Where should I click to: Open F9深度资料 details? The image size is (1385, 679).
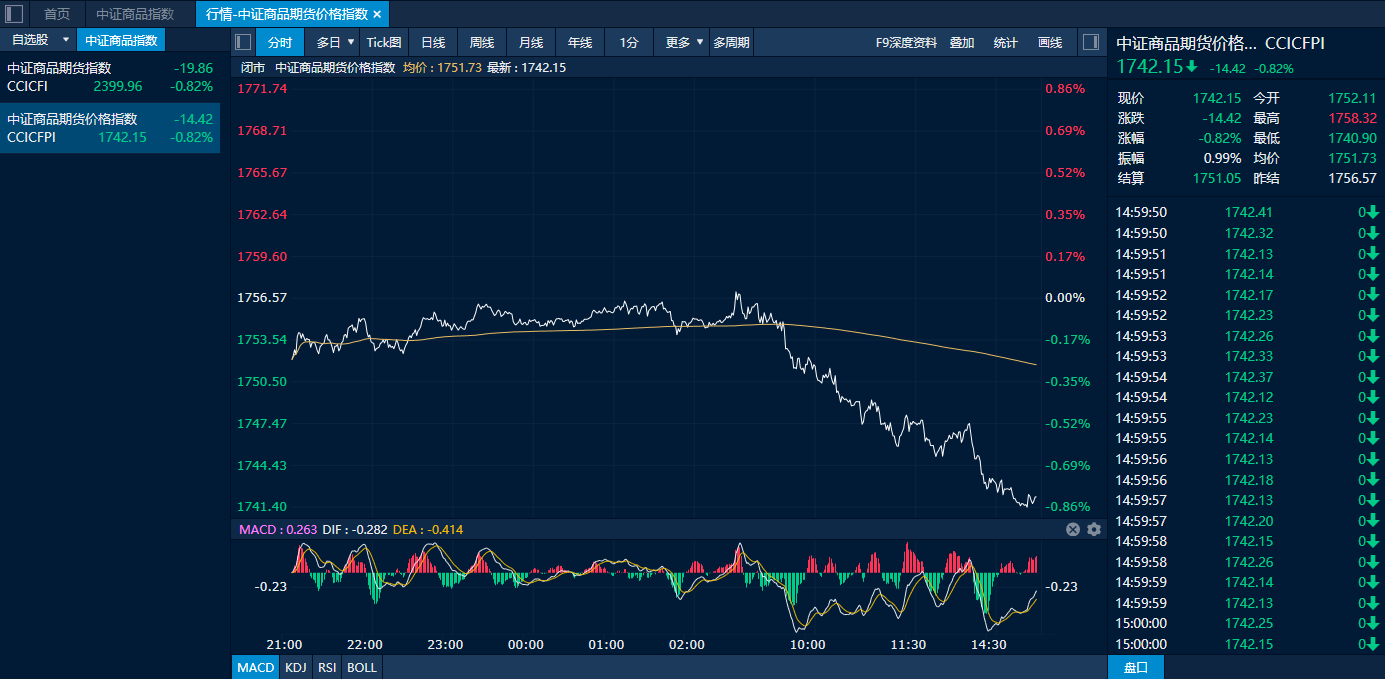pyautogui.click(x=906, y=42)
